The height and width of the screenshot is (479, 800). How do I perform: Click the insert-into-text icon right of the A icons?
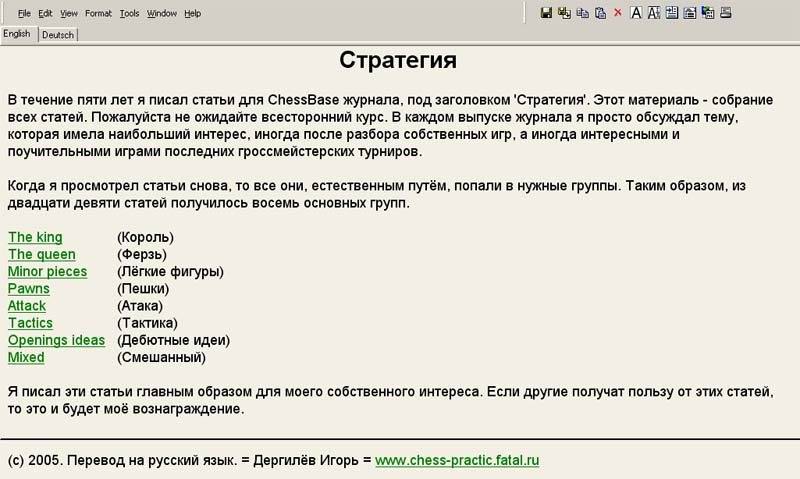click(672, 13)
